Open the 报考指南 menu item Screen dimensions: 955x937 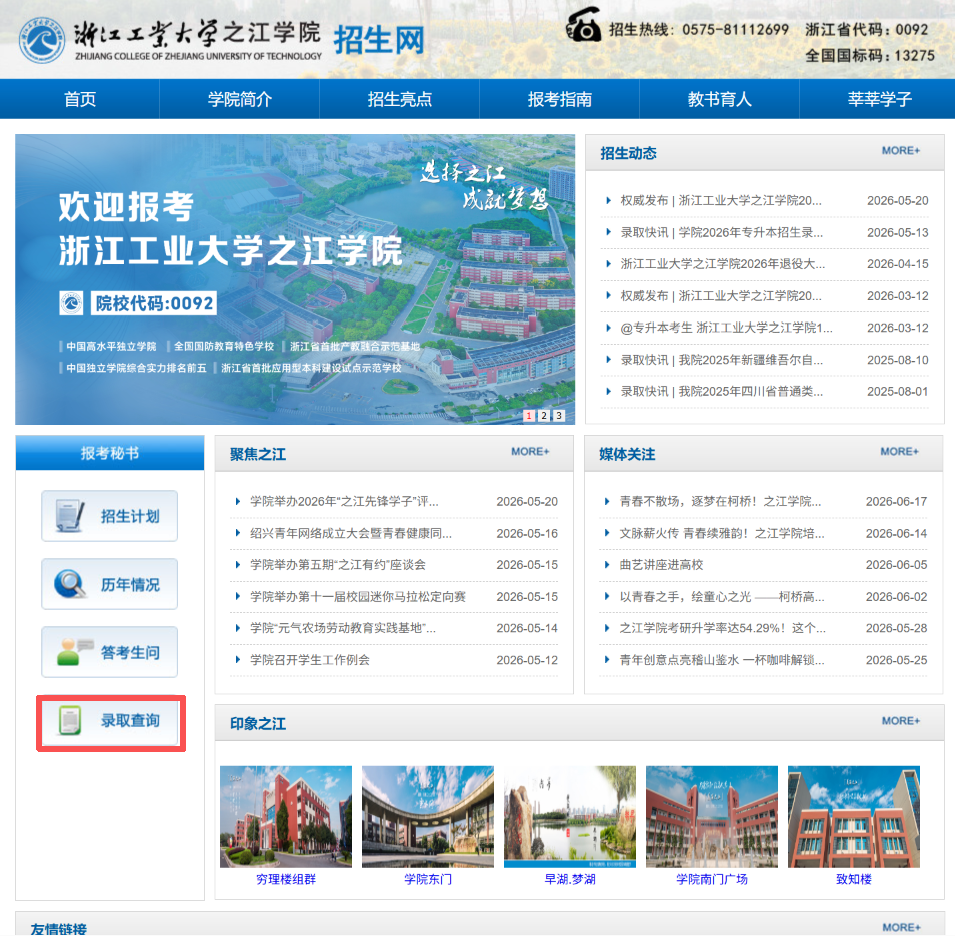click(x=560, y=99)
